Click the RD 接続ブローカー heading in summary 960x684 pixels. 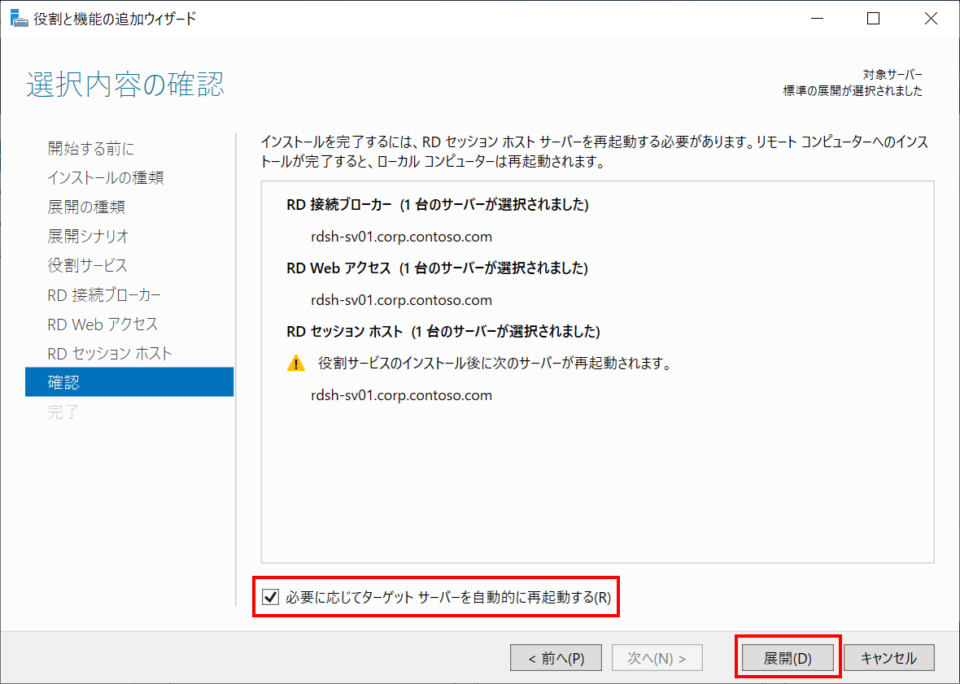(x=437, y=205)
